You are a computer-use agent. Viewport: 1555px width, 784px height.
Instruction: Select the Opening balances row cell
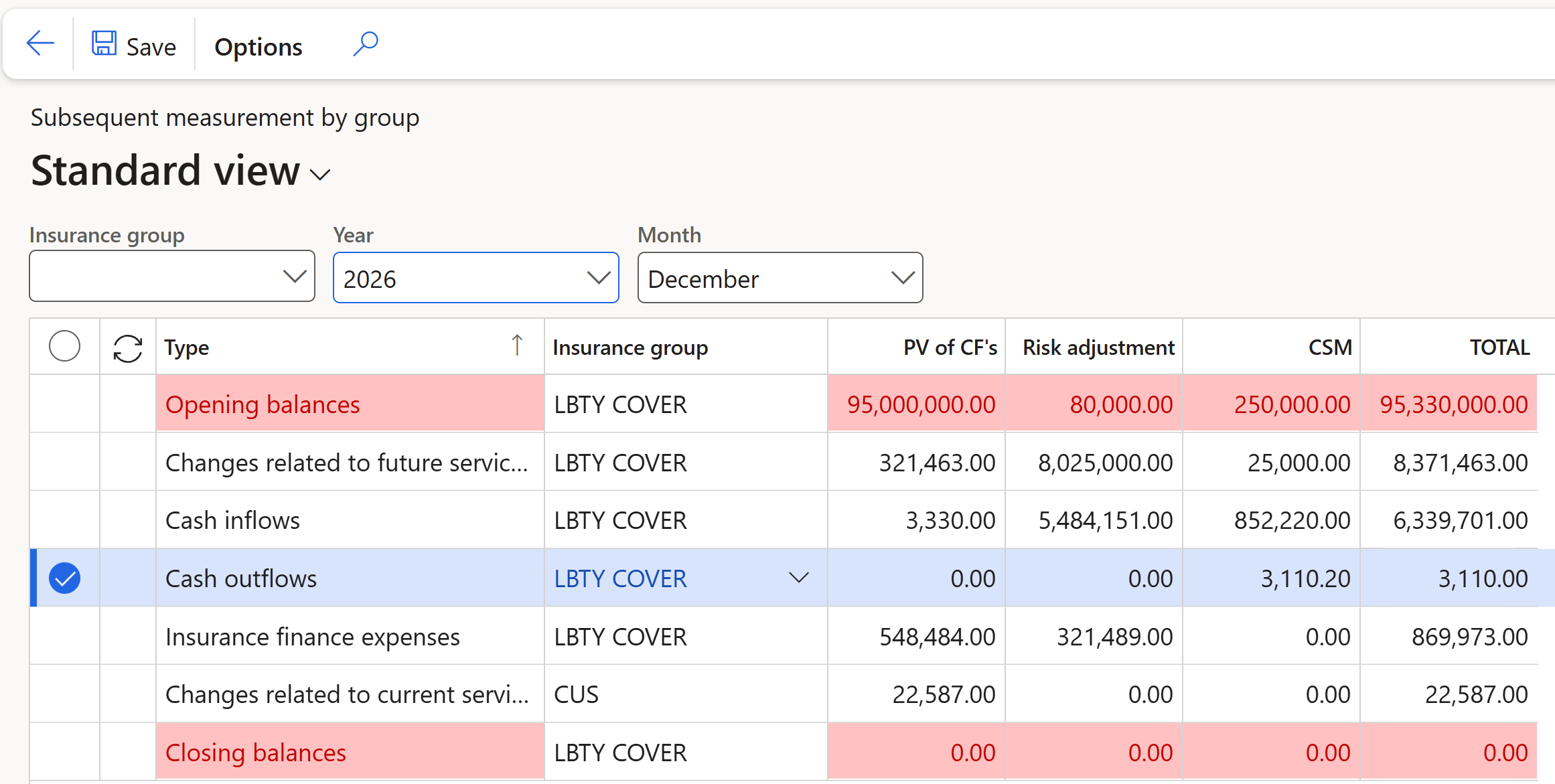(x=263, y=404)
